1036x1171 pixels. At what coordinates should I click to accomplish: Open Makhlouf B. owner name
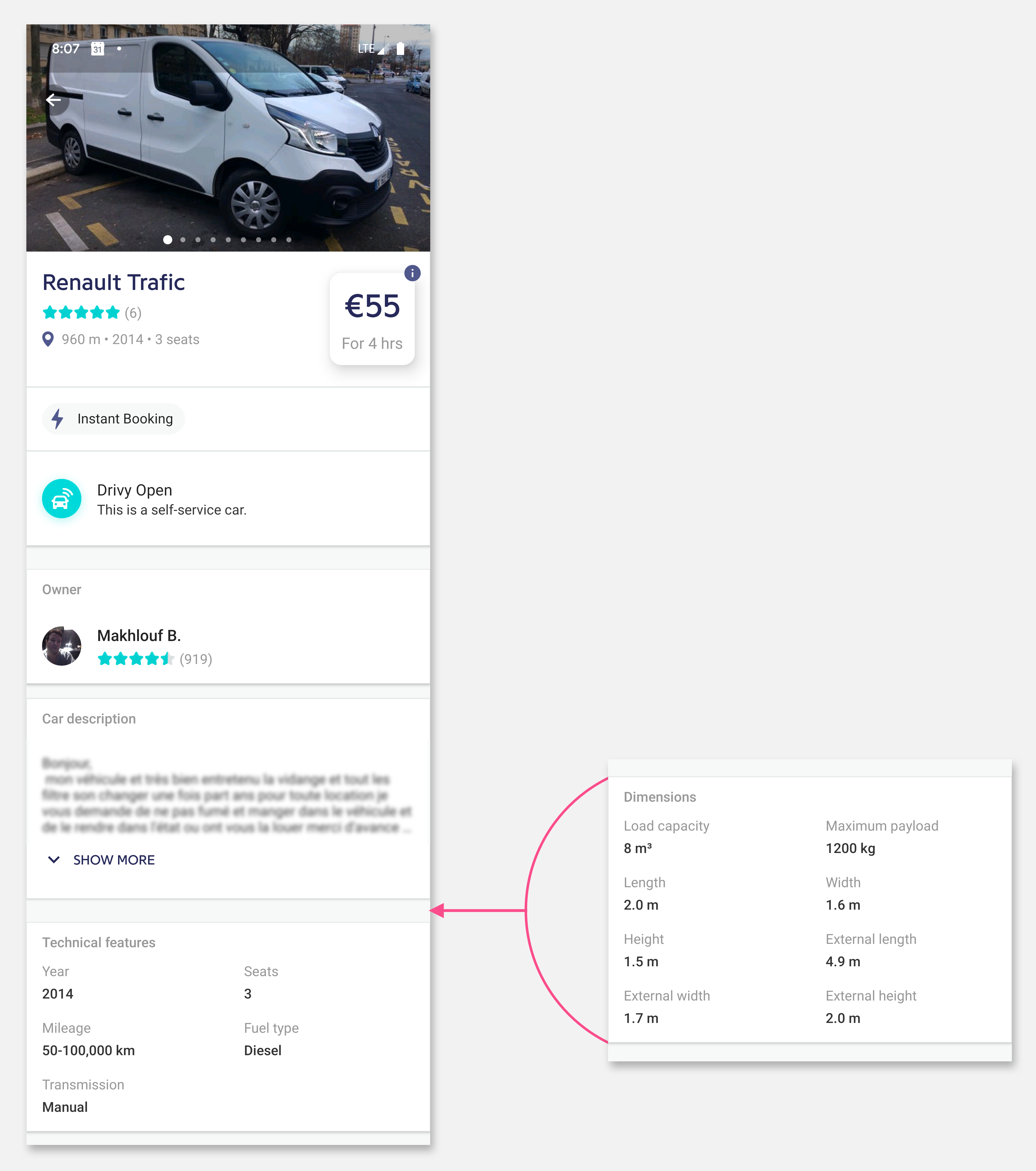coord(139,635)
